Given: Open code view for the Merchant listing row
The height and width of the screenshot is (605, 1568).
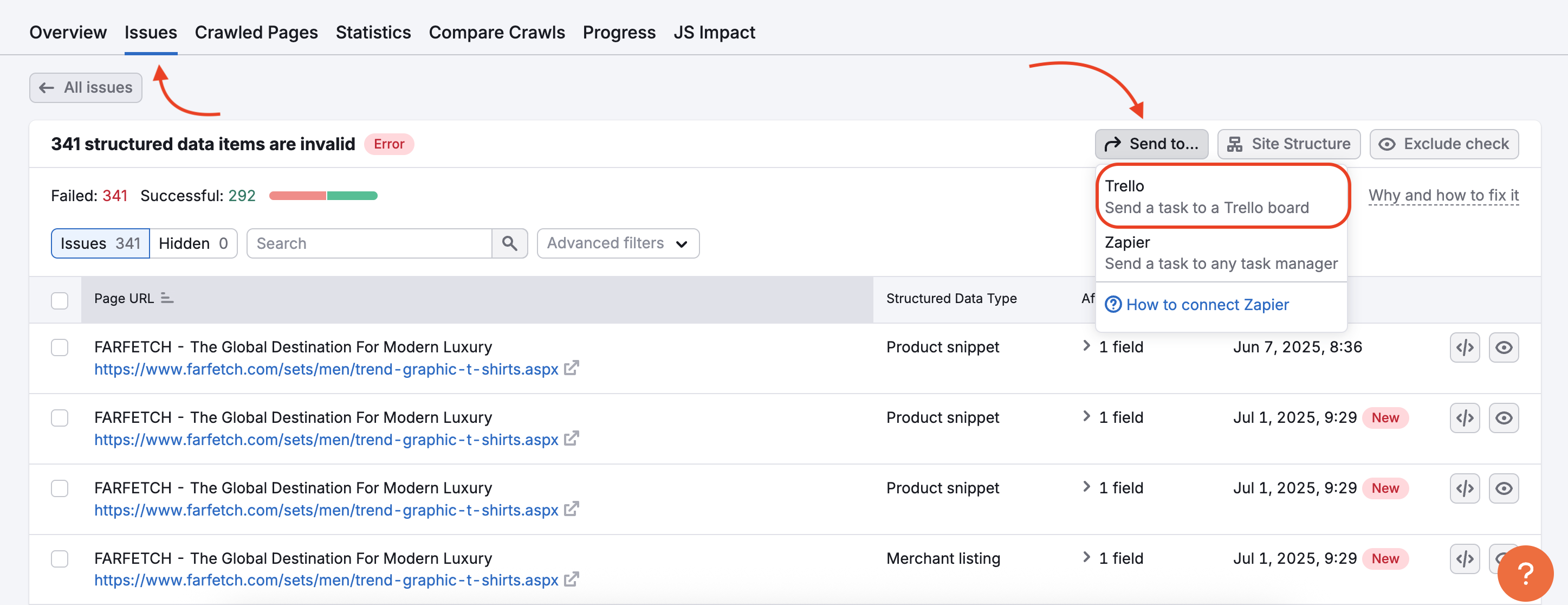Looking at the screenshot, I should coord(1465,558).
